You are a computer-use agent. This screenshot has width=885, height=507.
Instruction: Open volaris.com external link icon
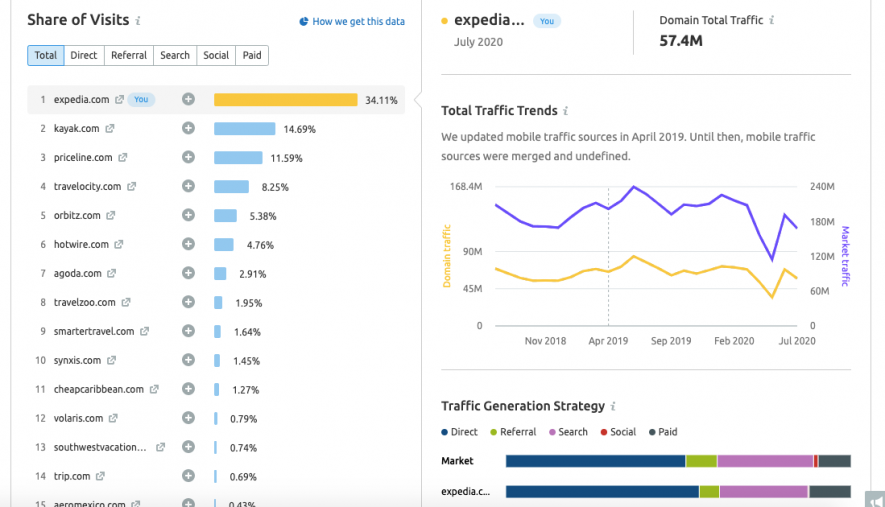point(113,418)
